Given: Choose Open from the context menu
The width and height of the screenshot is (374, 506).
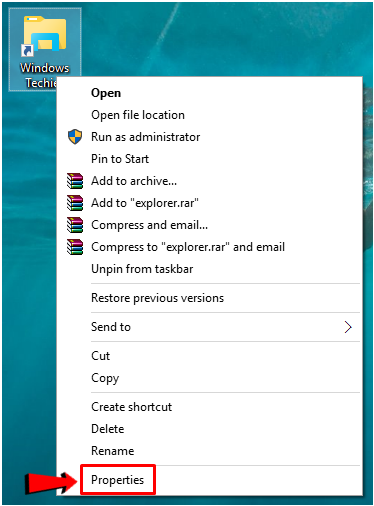Looking at the screenshot, I should [209, 93].
